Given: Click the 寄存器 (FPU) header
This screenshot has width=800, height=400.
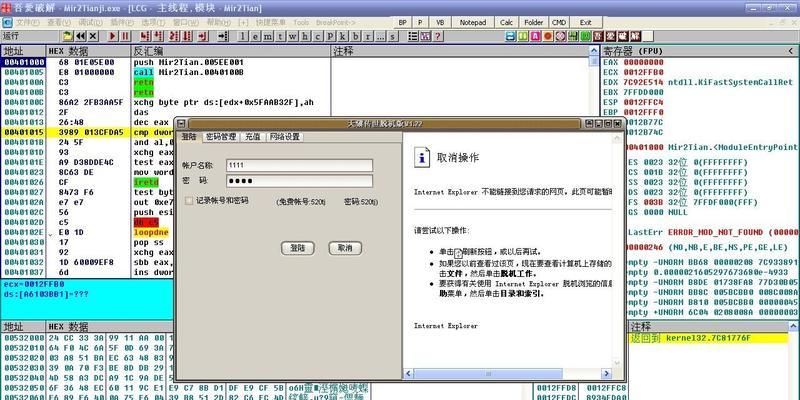Looking at the screenshot, I should [633, 51].
